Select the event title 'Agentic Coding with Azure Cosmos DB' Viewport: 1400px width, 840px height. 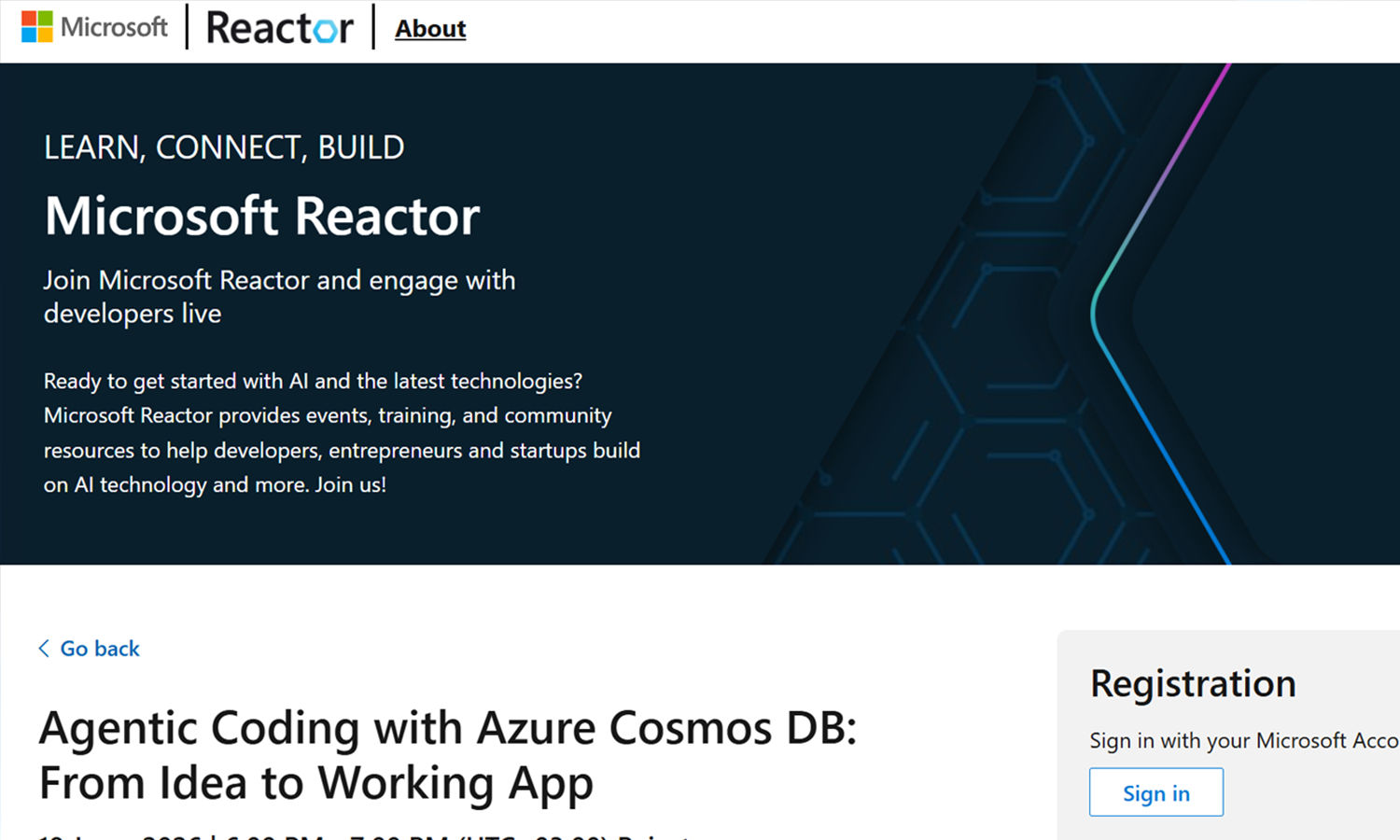448,755
